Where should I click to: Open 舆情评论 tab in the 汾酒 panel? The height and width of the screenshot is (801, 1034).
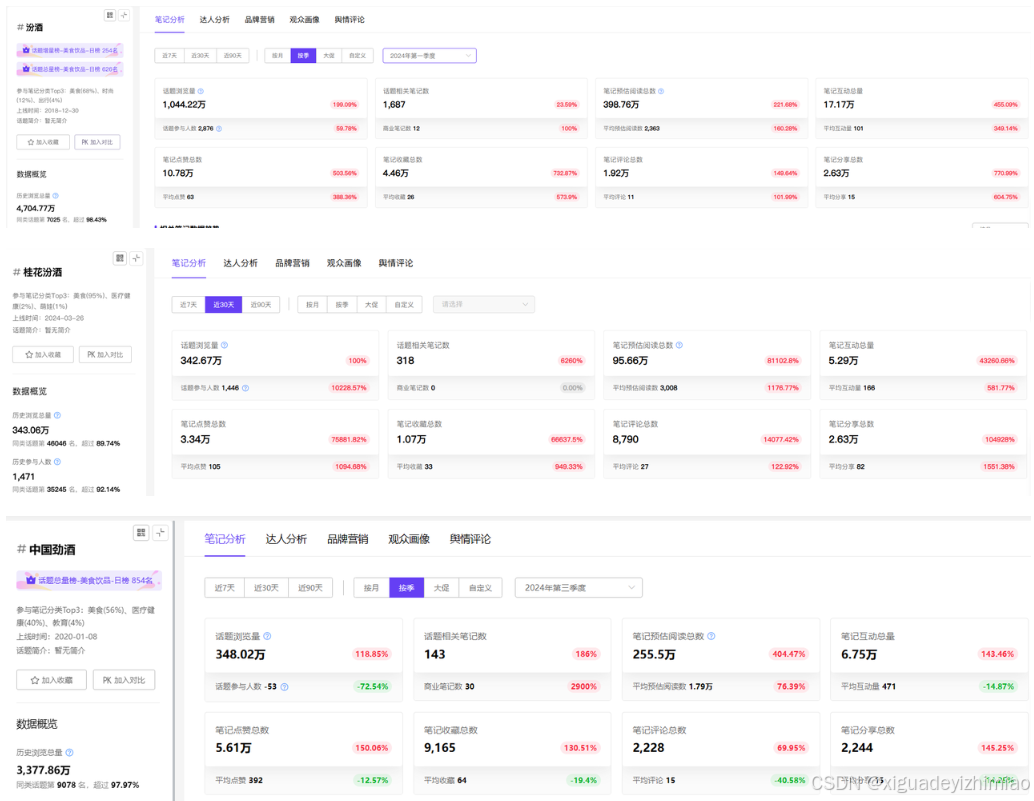349,20
